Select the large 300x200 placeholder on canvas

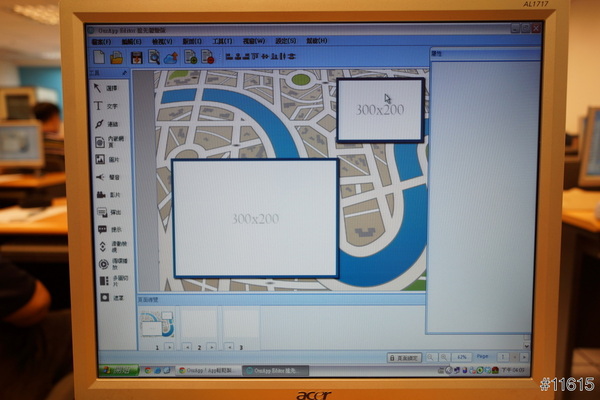tap(255, 218)
